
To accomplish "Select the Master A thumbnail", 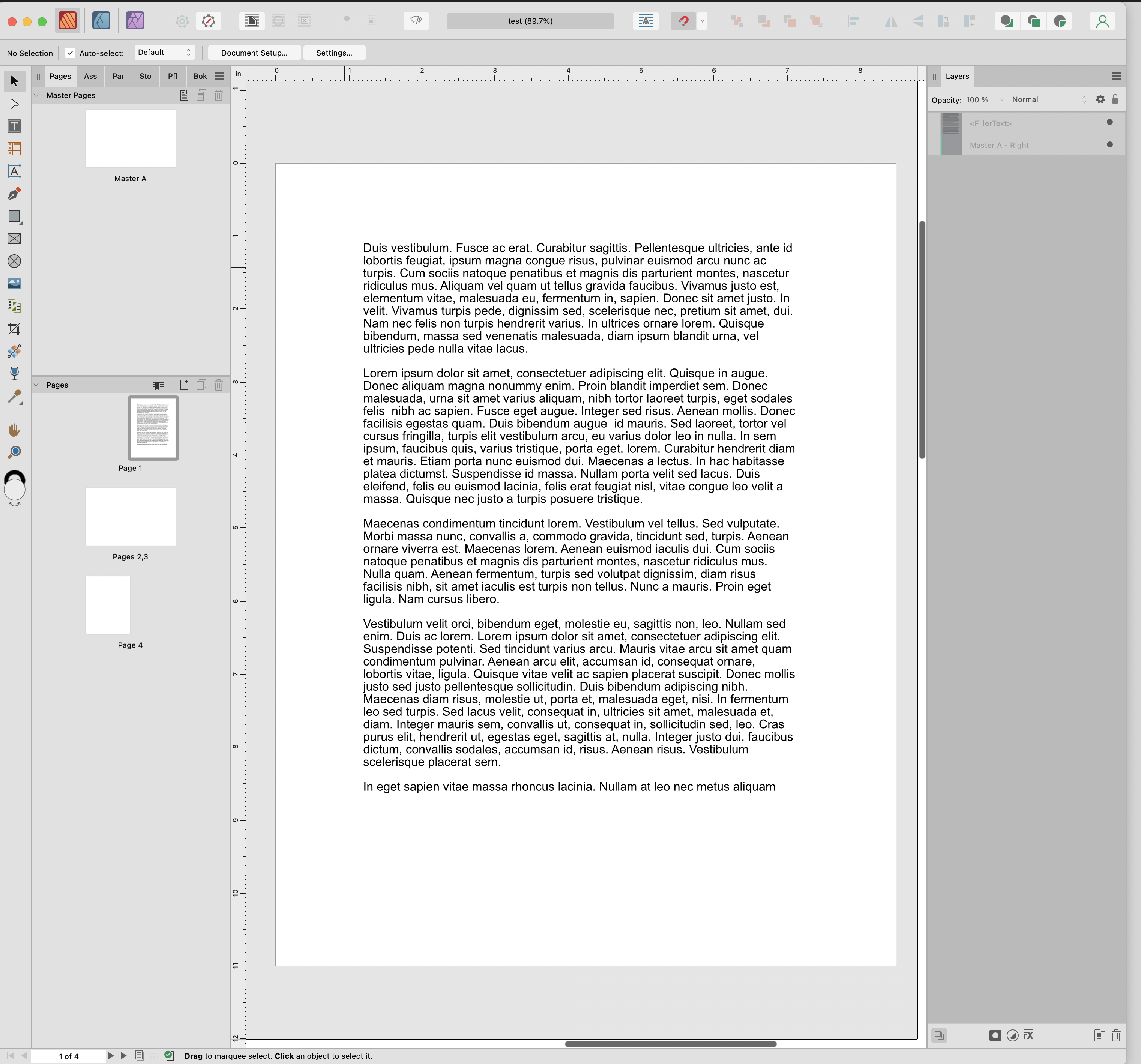I will (130, 138).
